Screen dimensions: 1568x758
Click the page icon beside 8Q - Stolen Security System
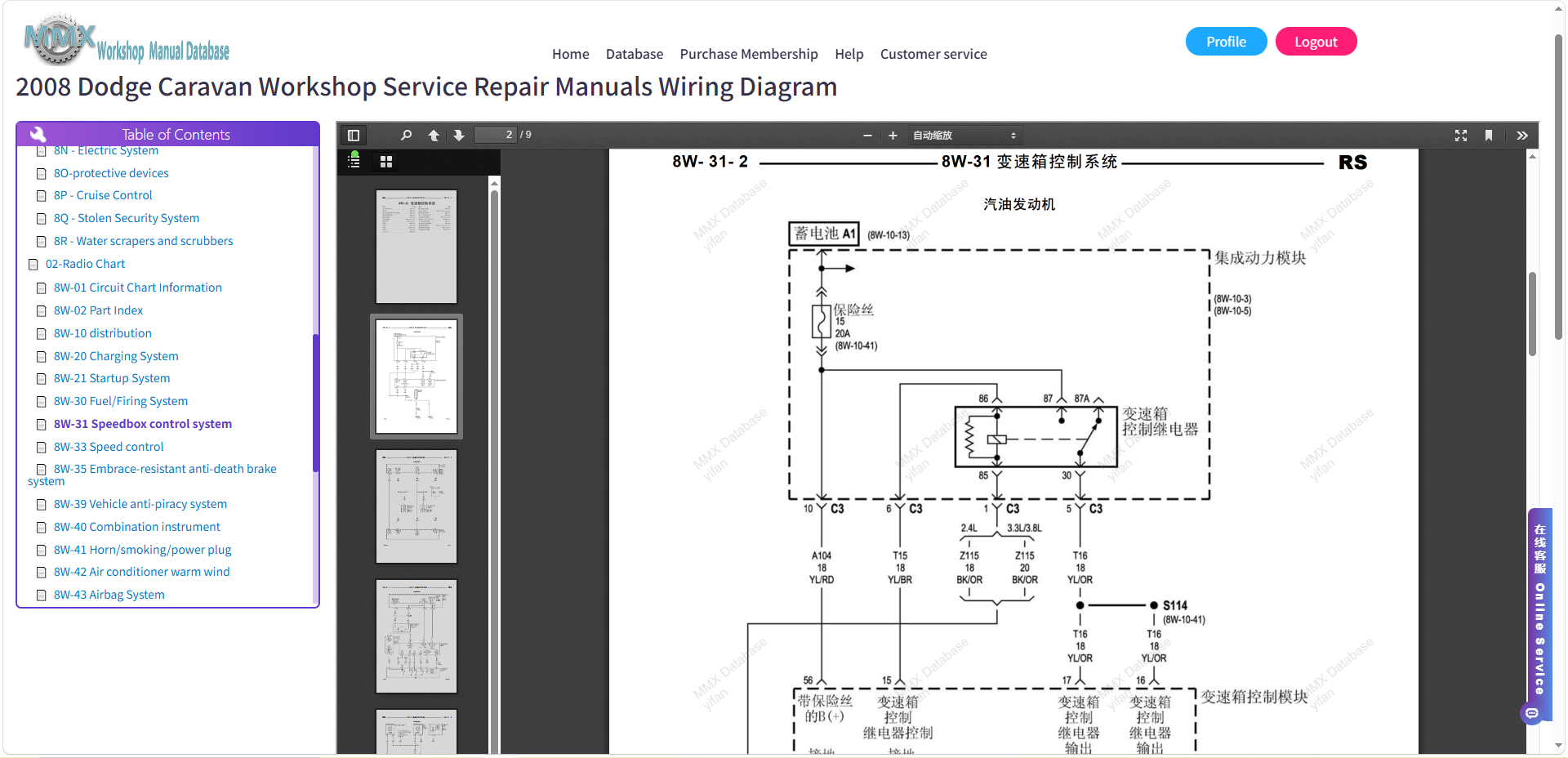pos(42,219)
